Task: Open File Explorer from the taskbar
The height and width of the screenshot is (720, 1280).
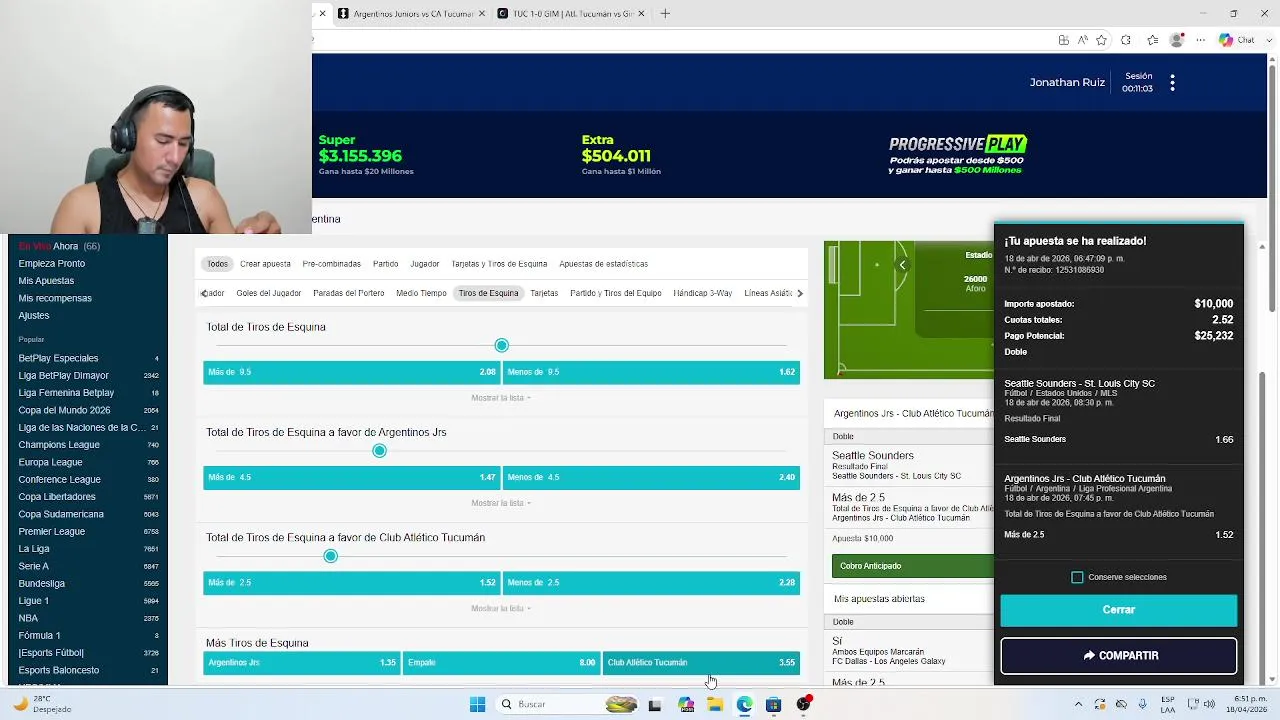Action: click(715, 704)
